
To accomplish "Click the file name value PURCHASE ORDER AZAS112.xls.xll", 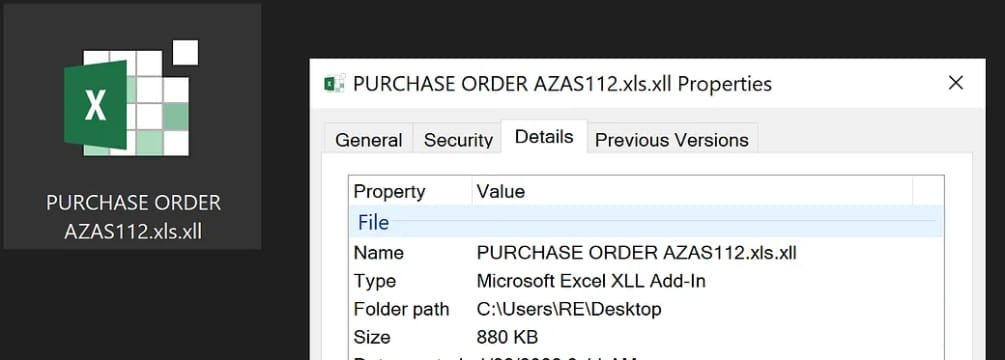I will [x=636, y=252].
